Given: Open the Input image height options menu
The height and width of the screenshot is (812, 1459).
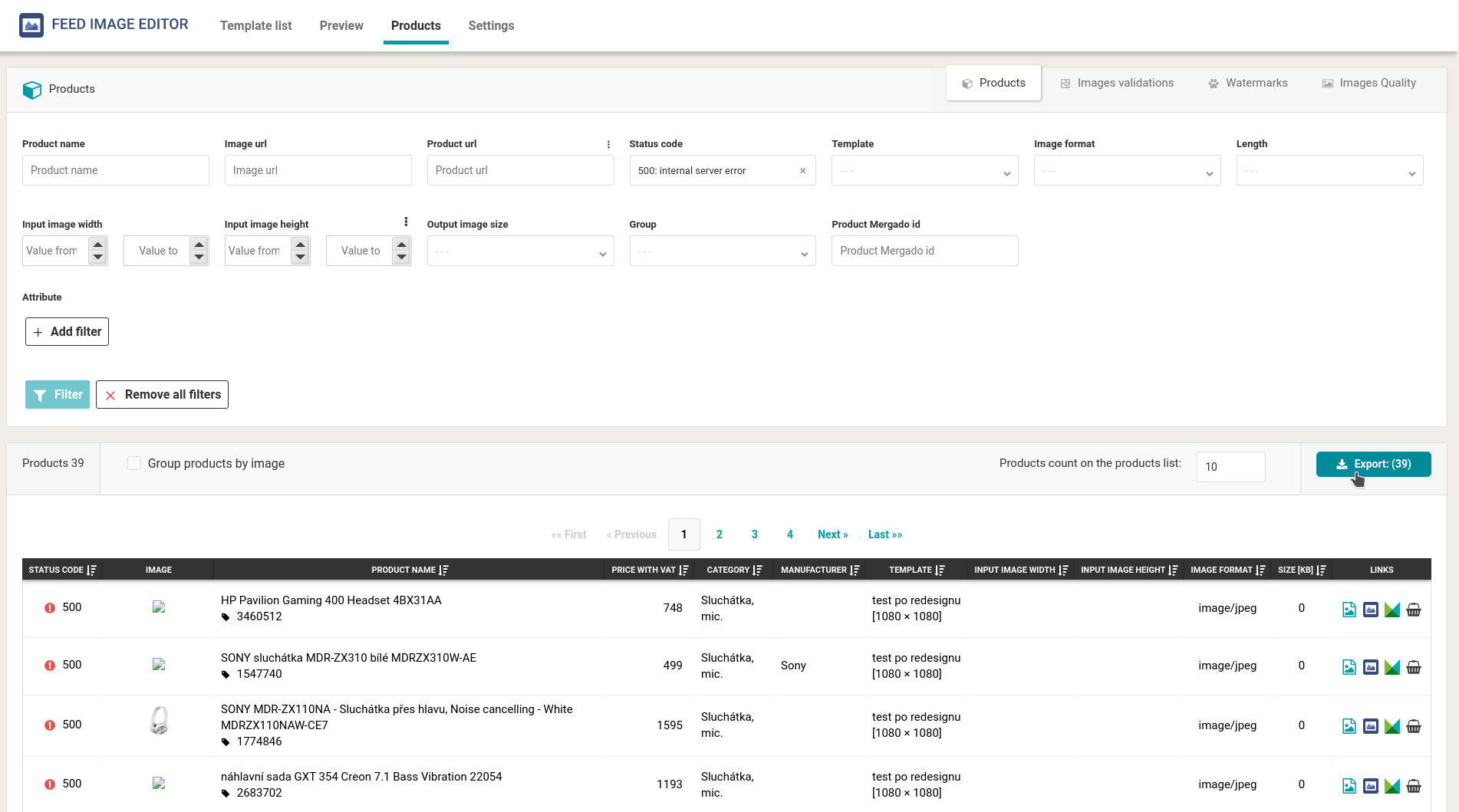Looking at the screenshot, I should pos(406,222).
